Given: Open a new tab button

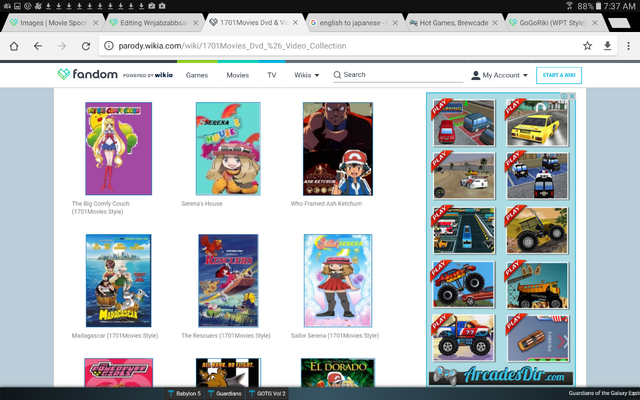Looking at the screenshot, I should tap(619, 23).
